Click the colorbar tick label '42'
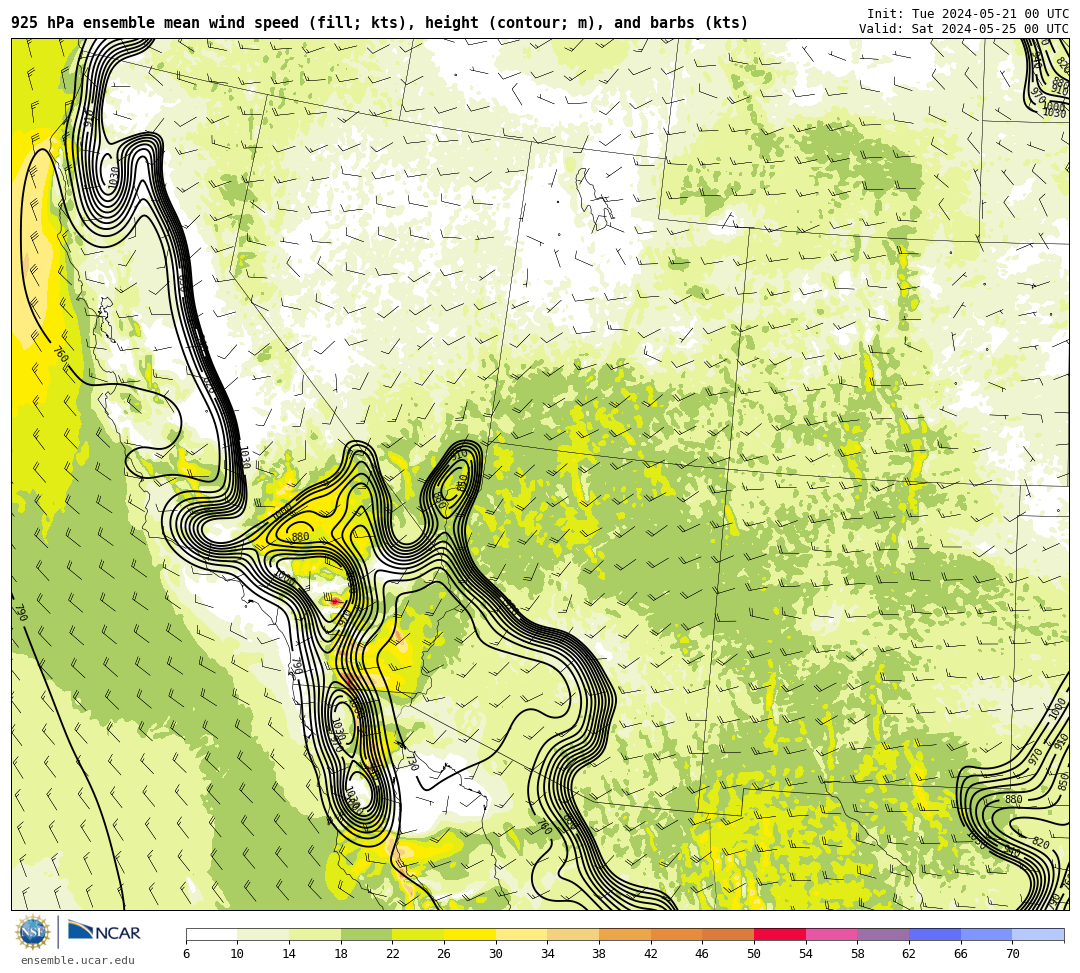 click(x=651, y=954)
